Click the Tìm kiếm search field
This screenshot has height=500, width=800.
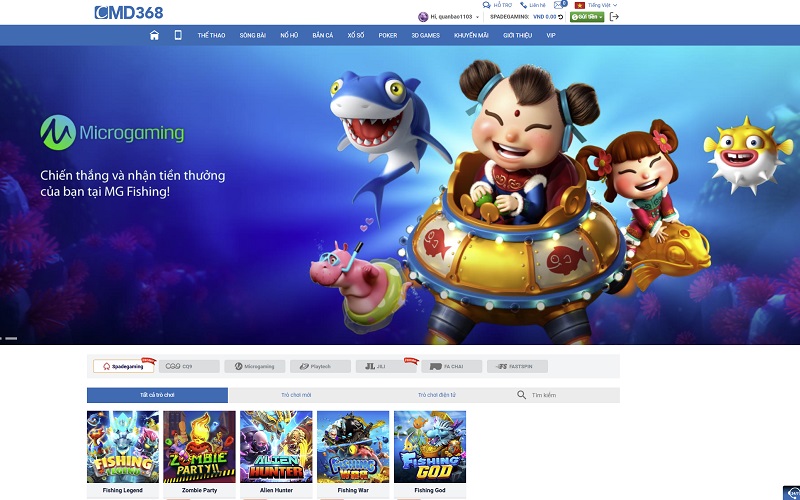pos(566,395)
